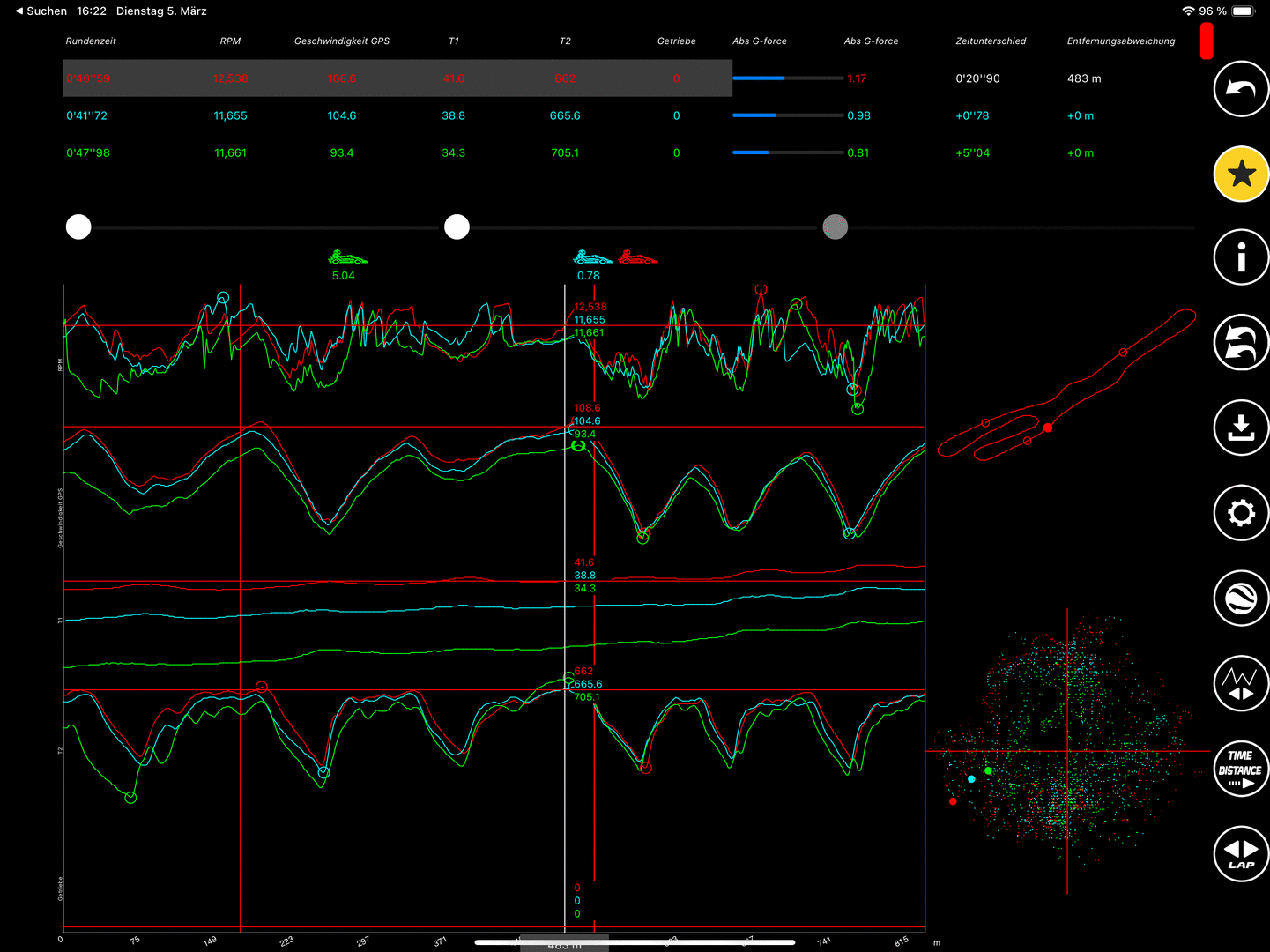Click the middle white slider handle

click(x=457, y=227)
